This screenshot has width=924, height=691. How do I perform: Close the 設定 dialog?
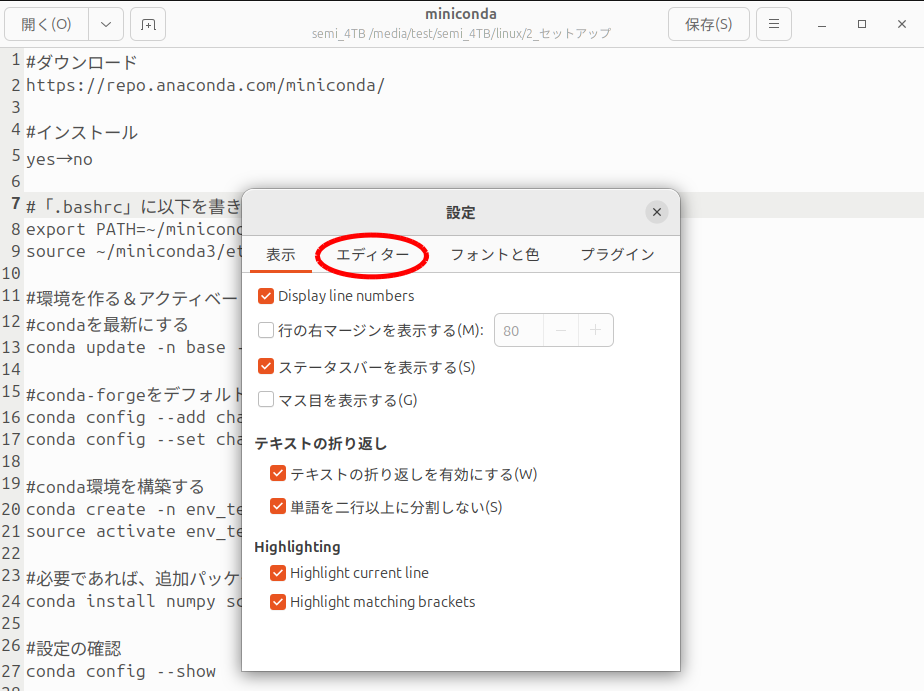(x=656, y=212)
